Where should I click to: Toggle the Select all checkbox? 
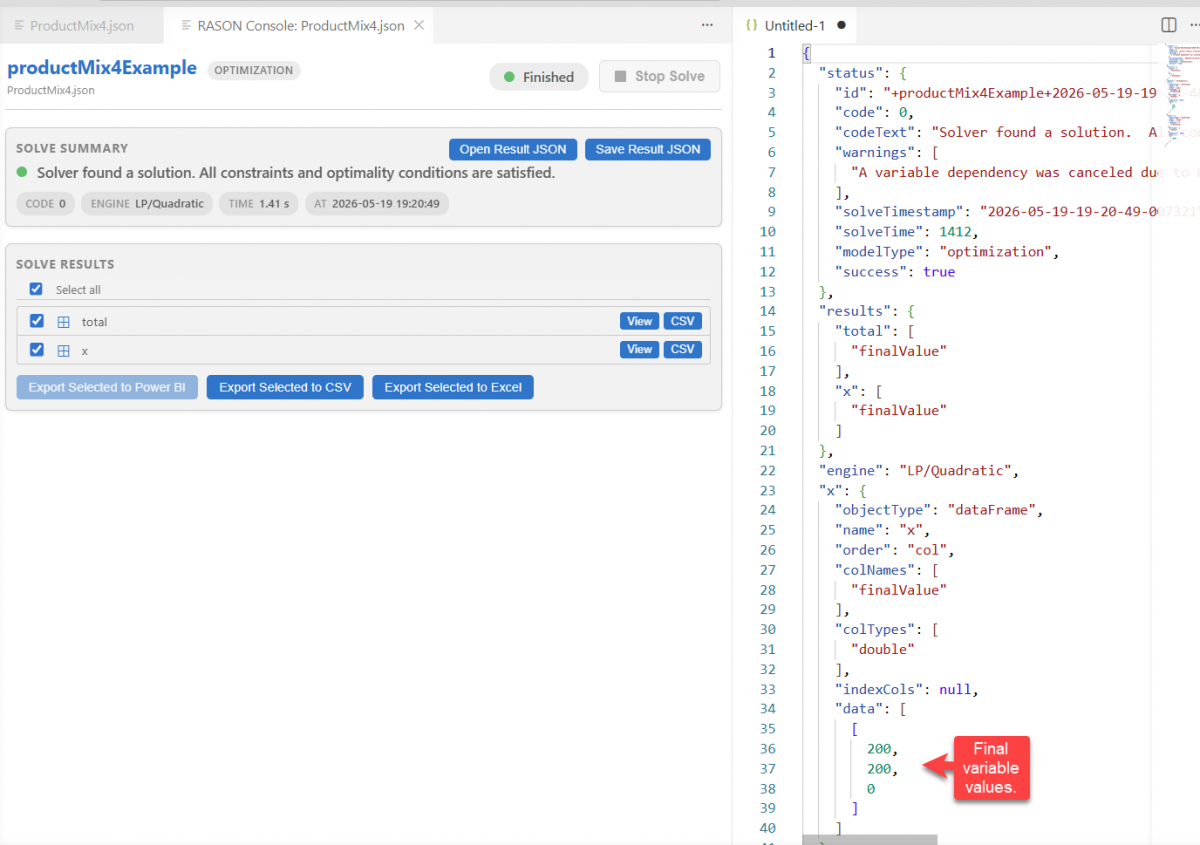point(36,289)
